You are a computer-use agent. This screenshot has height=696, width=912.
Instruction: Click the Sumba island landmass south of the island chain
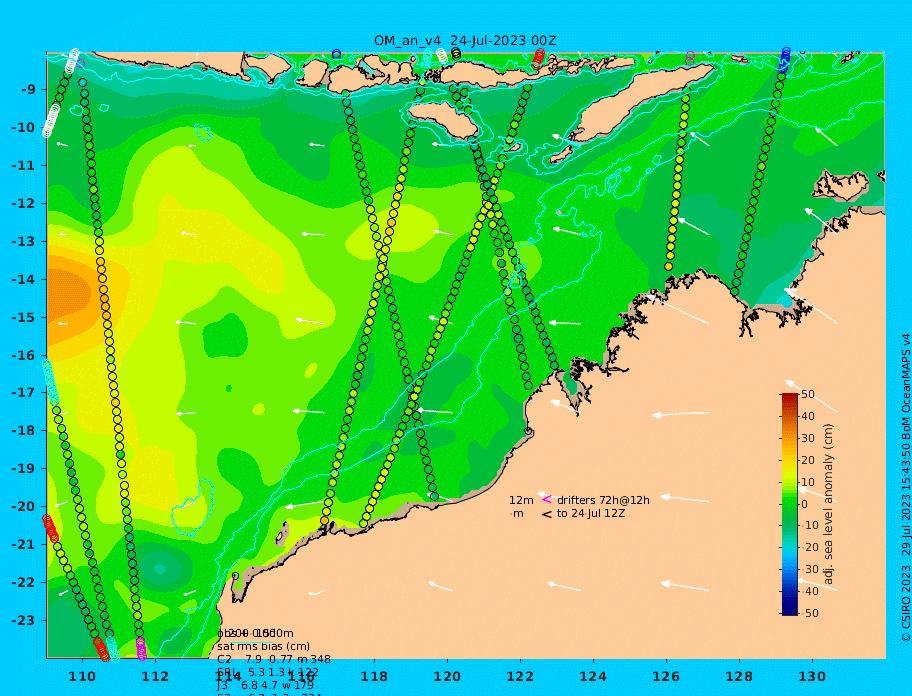[x=443, y=119]
